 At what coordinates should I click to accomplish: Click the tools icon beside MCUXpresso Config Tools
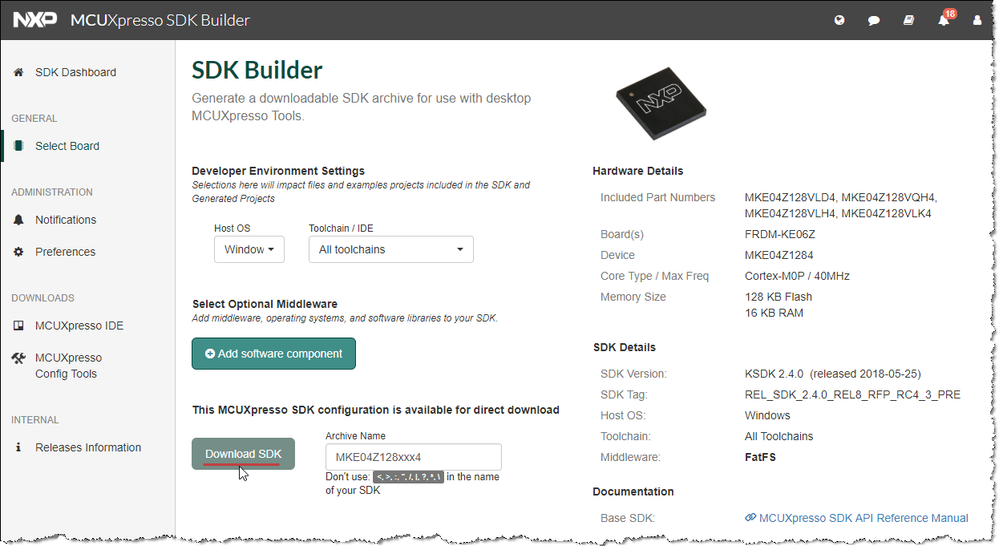[x=18, y=358]
